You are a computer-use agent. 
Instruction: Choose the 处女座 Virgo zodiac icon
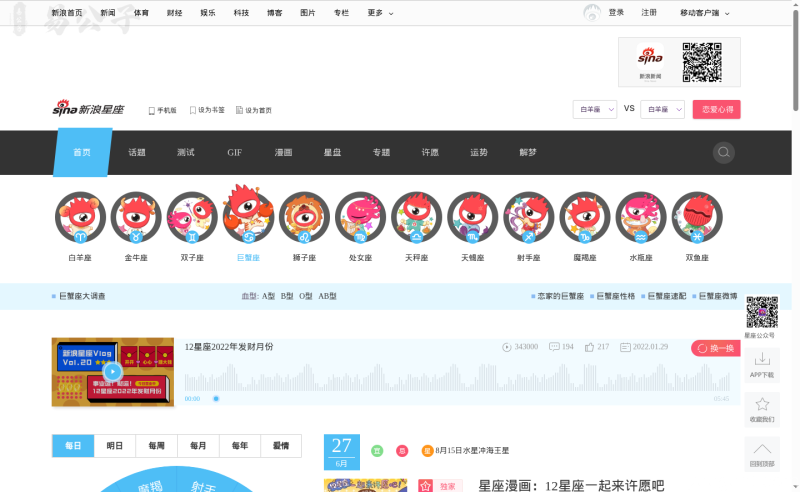point(361,217)
